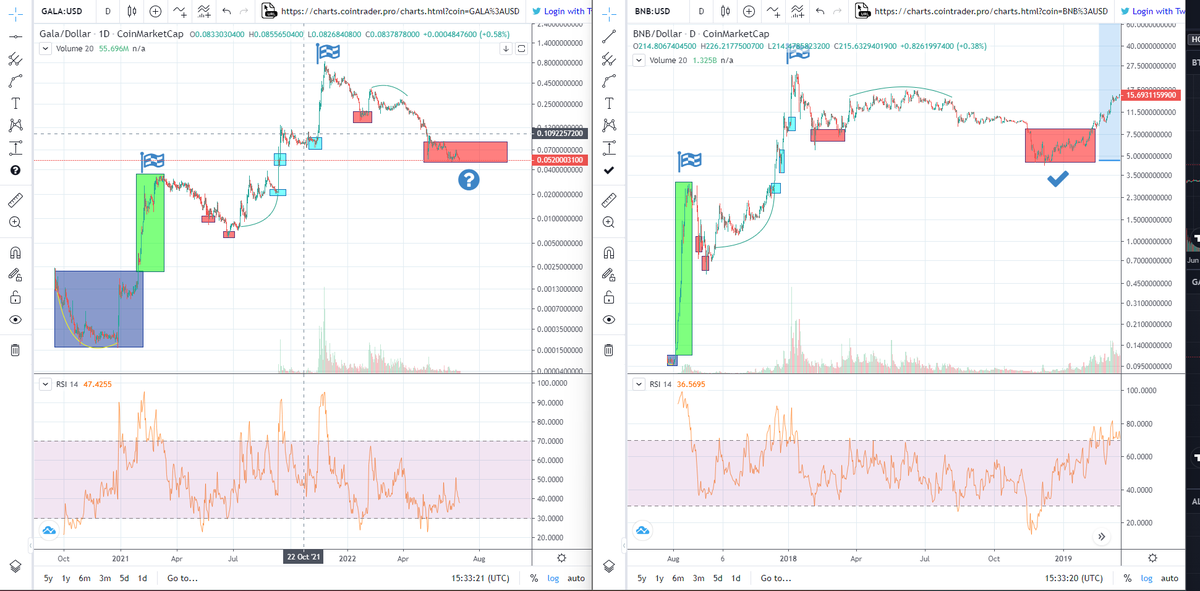The height and width of the screenshot is (591, 1200).
Task: Click 22 Oct '21 date marker in GALA chart
Action: tap(303, 557)
